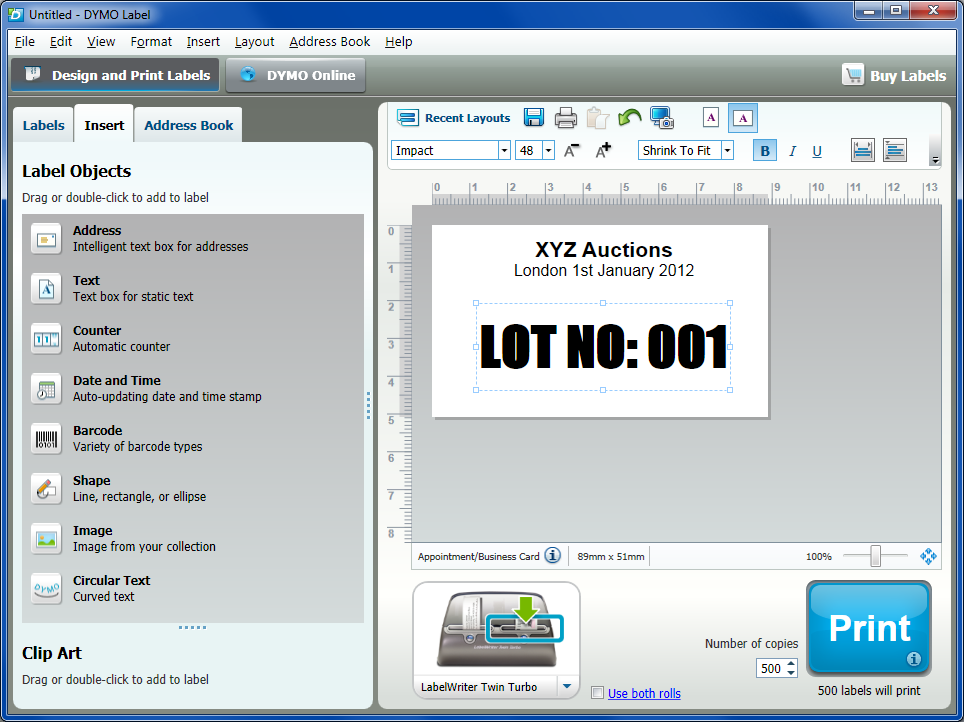Switch to the Address Book tab
The height and width of the screenshot is (722, 964).
188,125
